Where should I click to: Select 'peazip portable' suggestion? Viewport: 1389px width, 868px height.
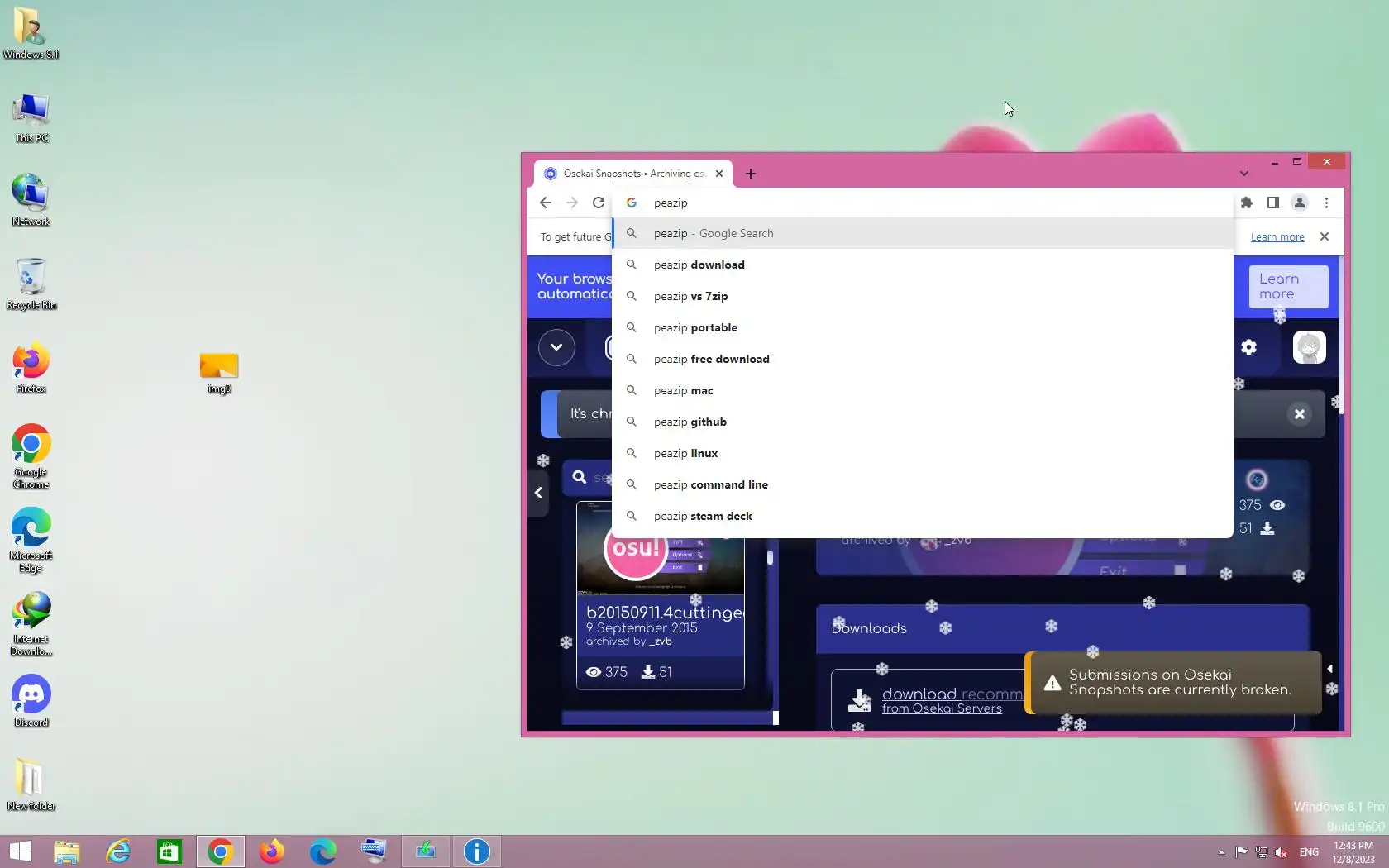point(923,327)
